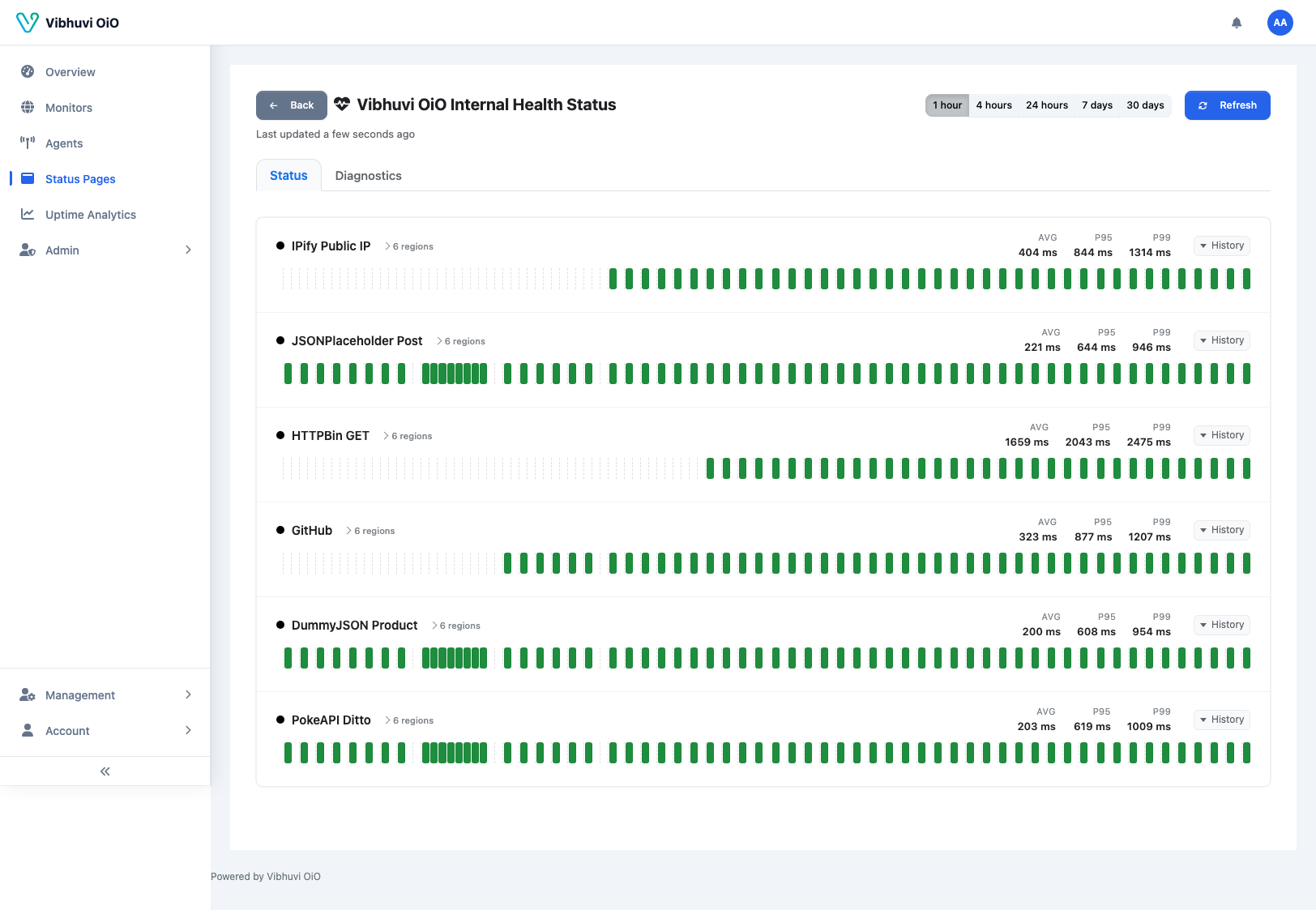The image size is (1316, 910).
Task: Expand 6 regions for DummyJSON Product
Action: click(x=456, y=626)
